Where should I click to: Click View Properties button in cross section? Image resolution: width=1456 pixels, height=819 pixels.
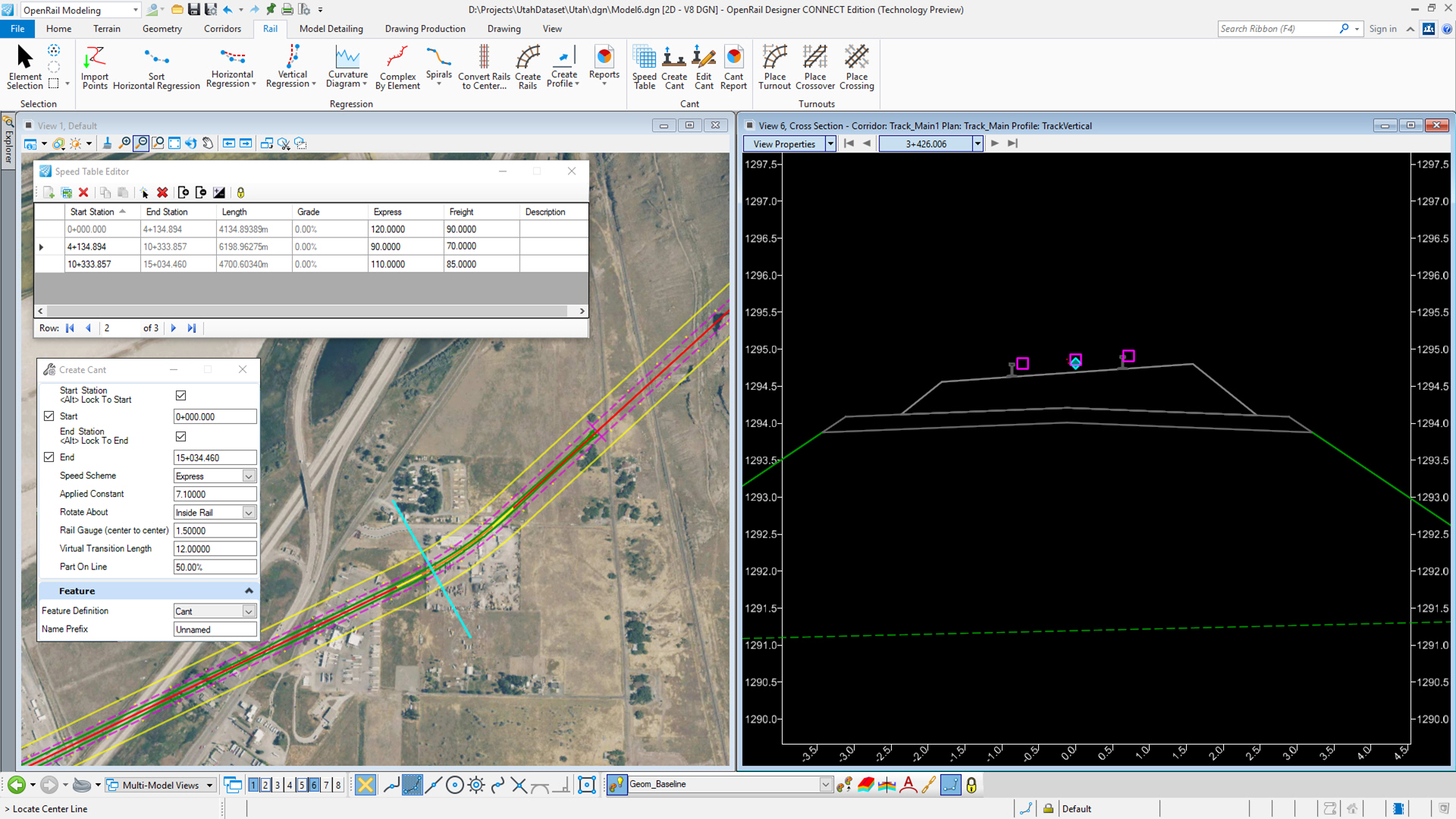(784, 143)
